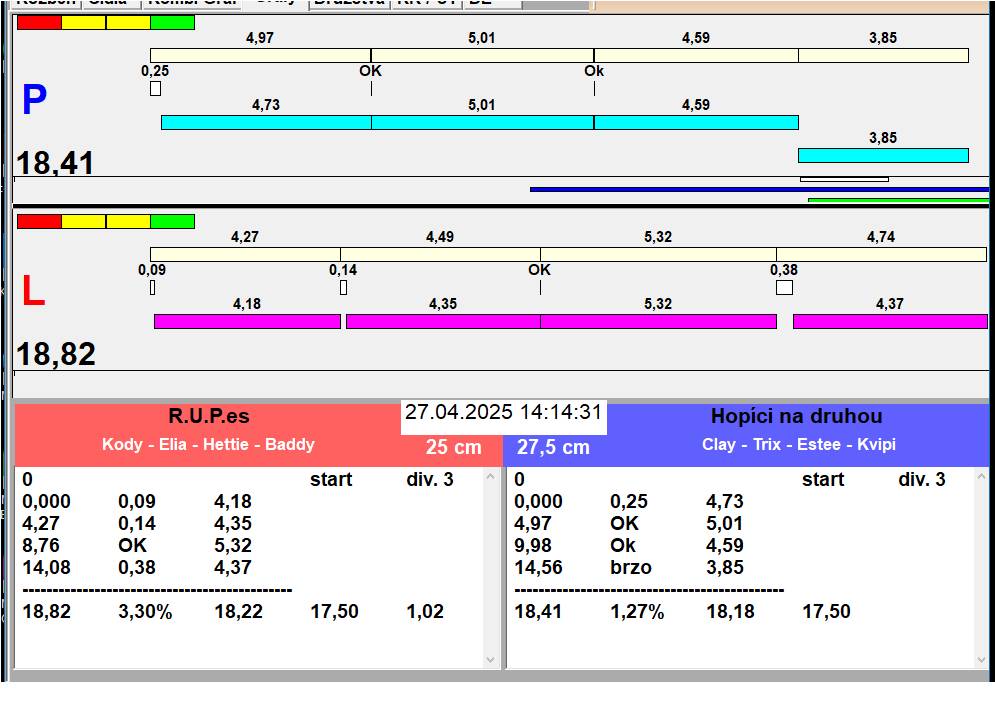
Task: Select the magenta 5,32 bar in lane L
Action: (658, 321)
